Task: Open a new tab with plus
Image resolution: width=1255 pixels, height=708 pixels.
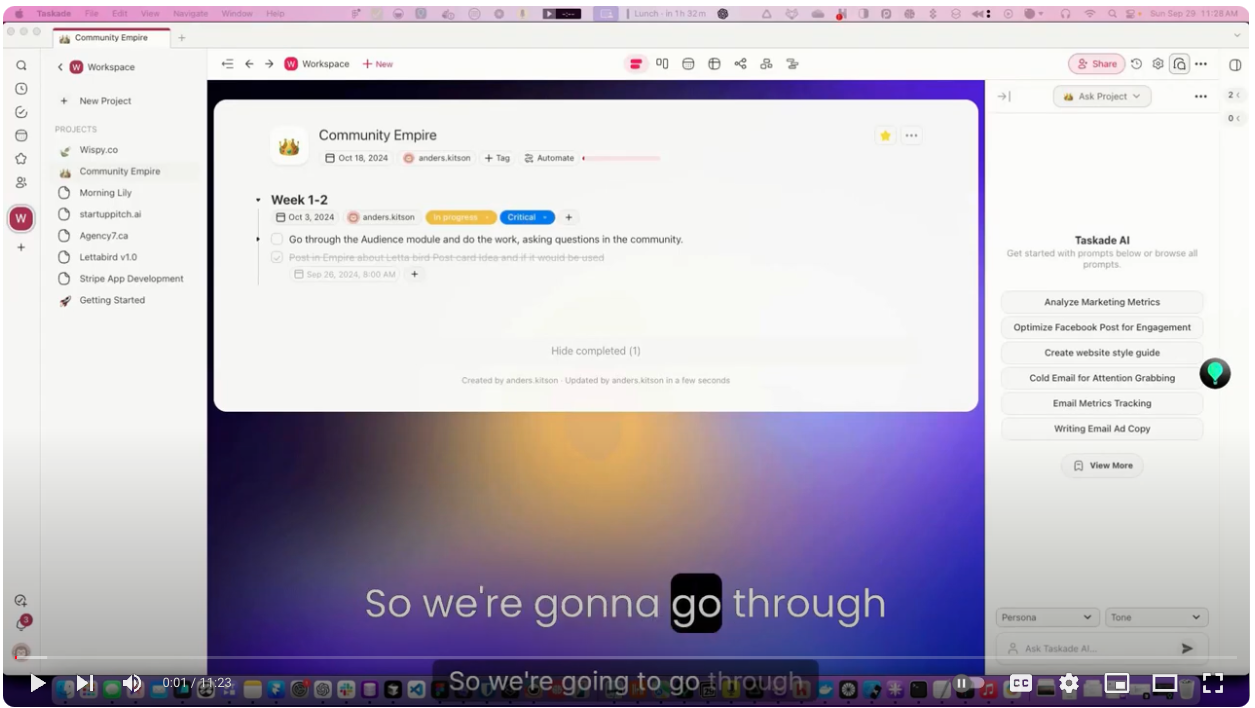Action: [181, 38]
